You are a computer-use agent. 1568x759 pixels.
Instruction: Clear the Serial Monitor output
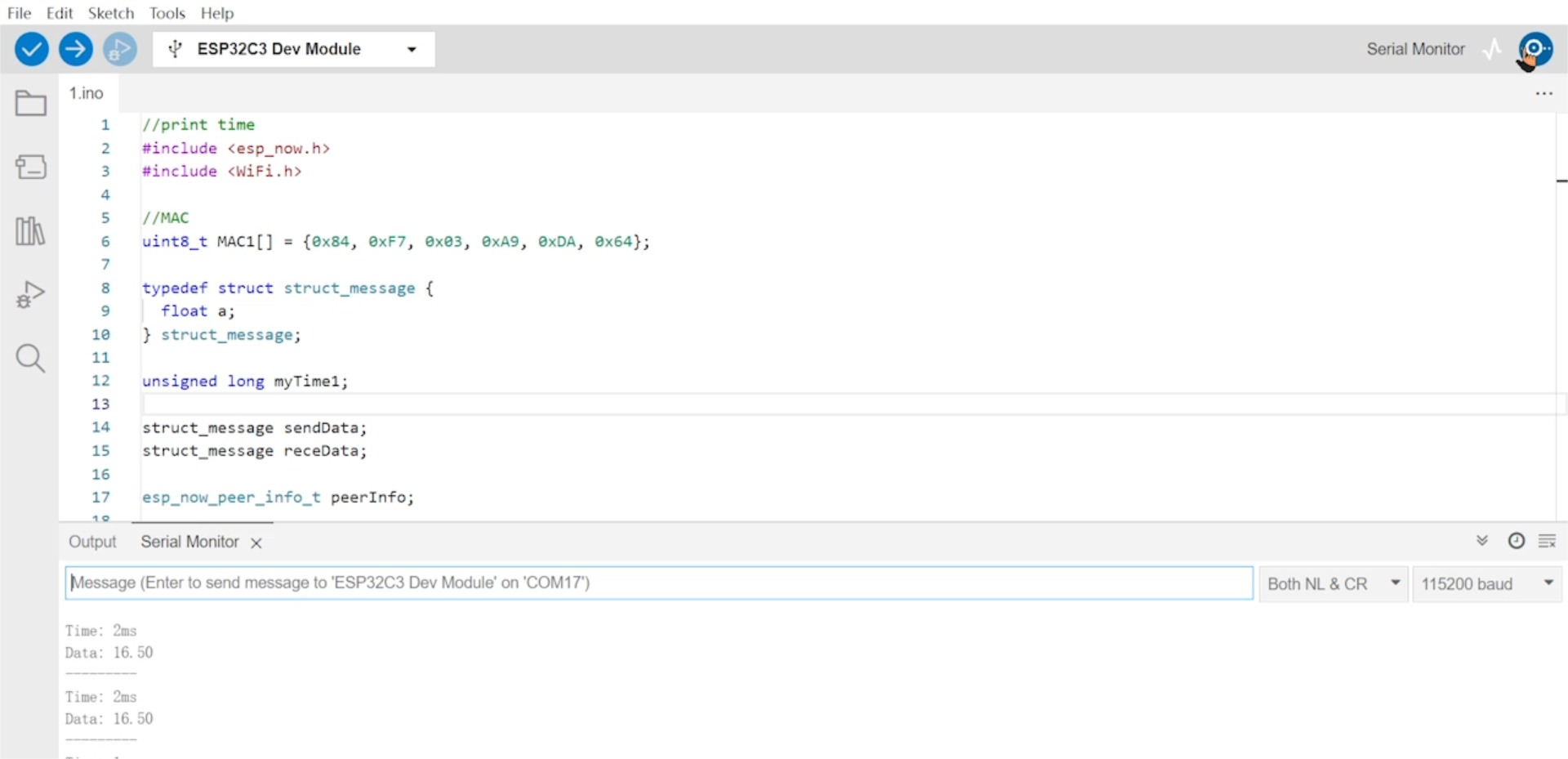coord(1547,541)
